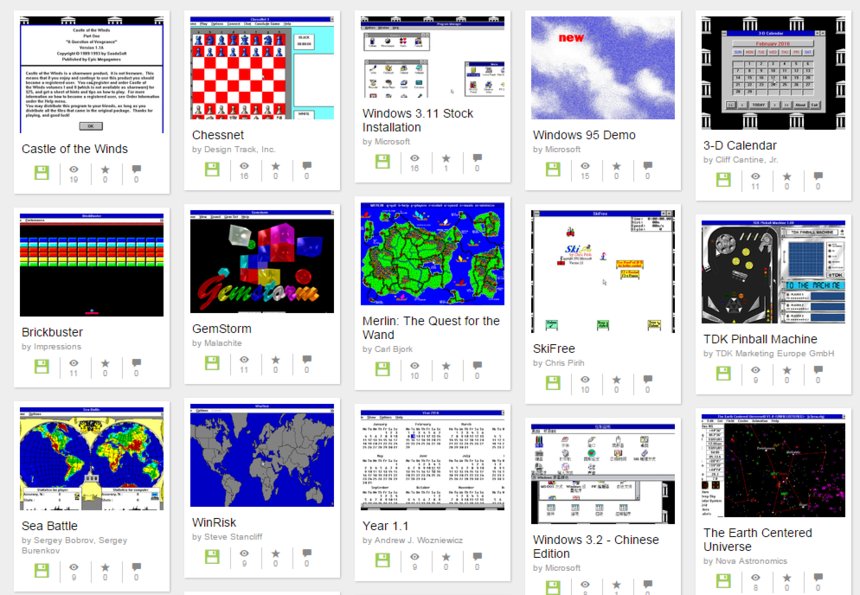Viewport: 860px width, 595px height.
Task: Click the floppy disk icon on the Brickbuster card
Action: [x=42, y=366]
